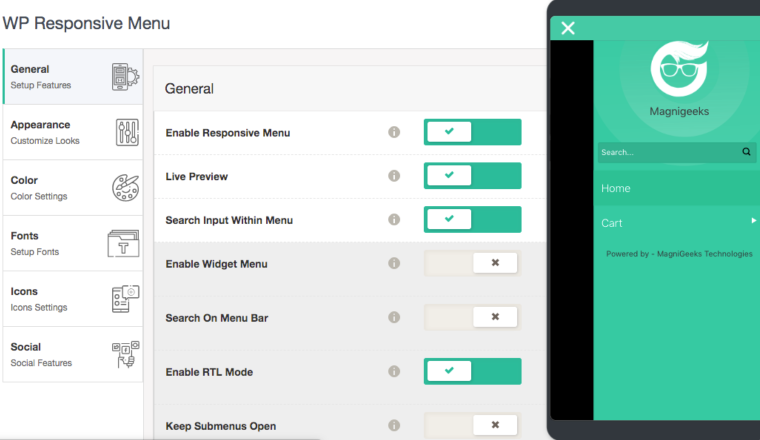
Task: Toggle off Enable RTL Mode
Action: [473, 371]
